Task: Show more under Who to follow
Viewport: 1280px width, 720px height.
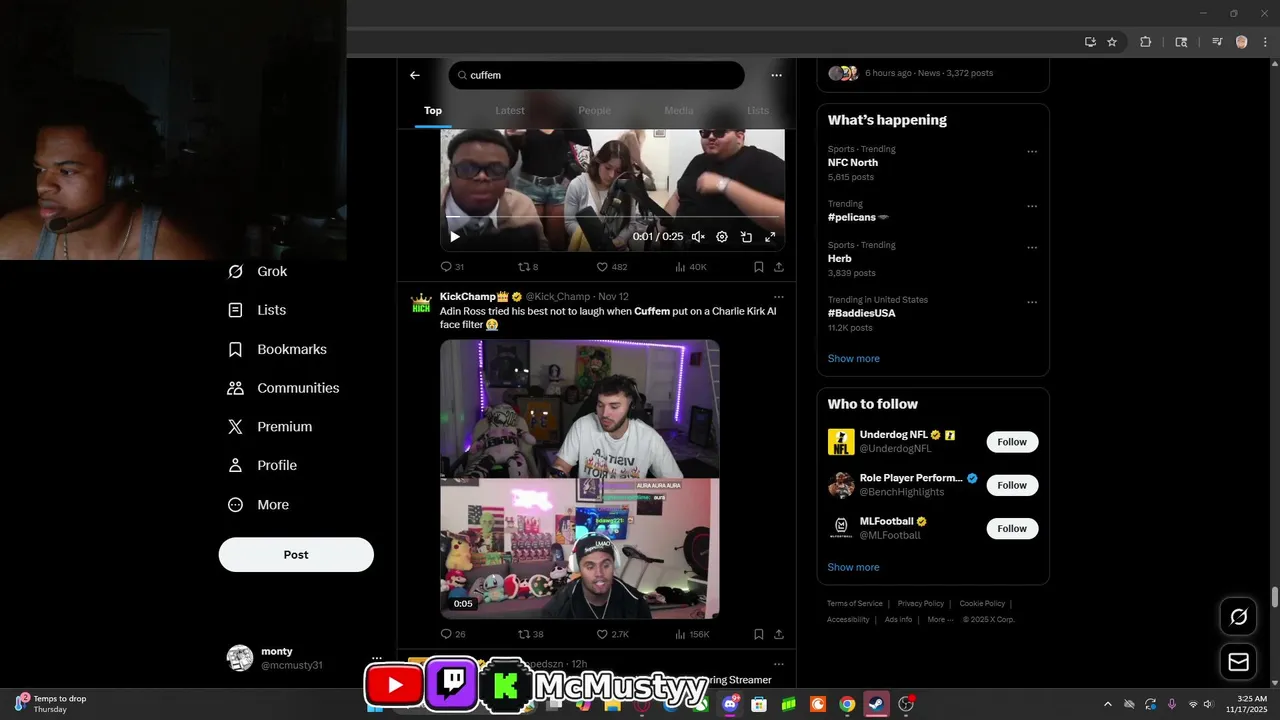Action: pyautogui.click(x=854, y=567)
